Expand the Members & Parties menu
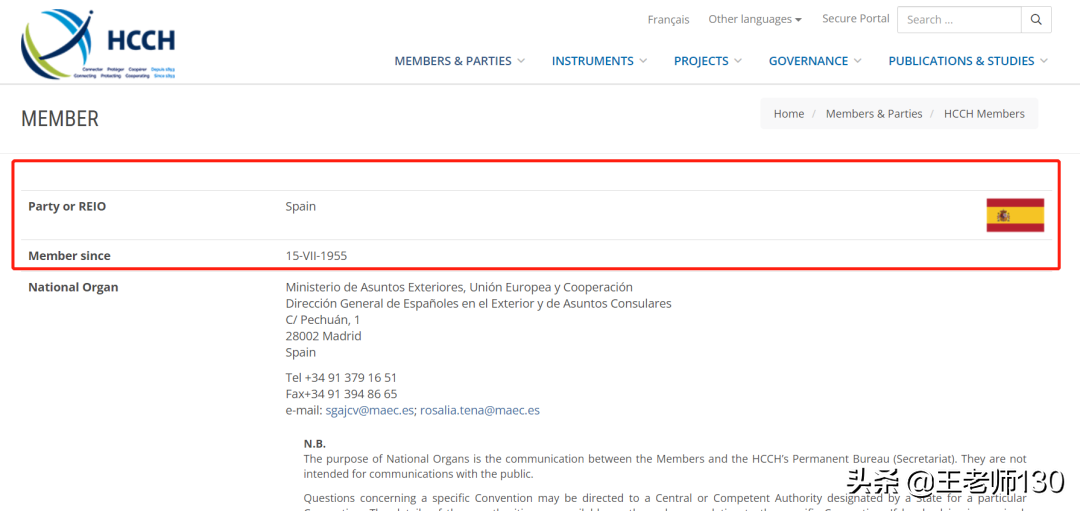This screenshot has width=1080, height=511. point(459,61)
